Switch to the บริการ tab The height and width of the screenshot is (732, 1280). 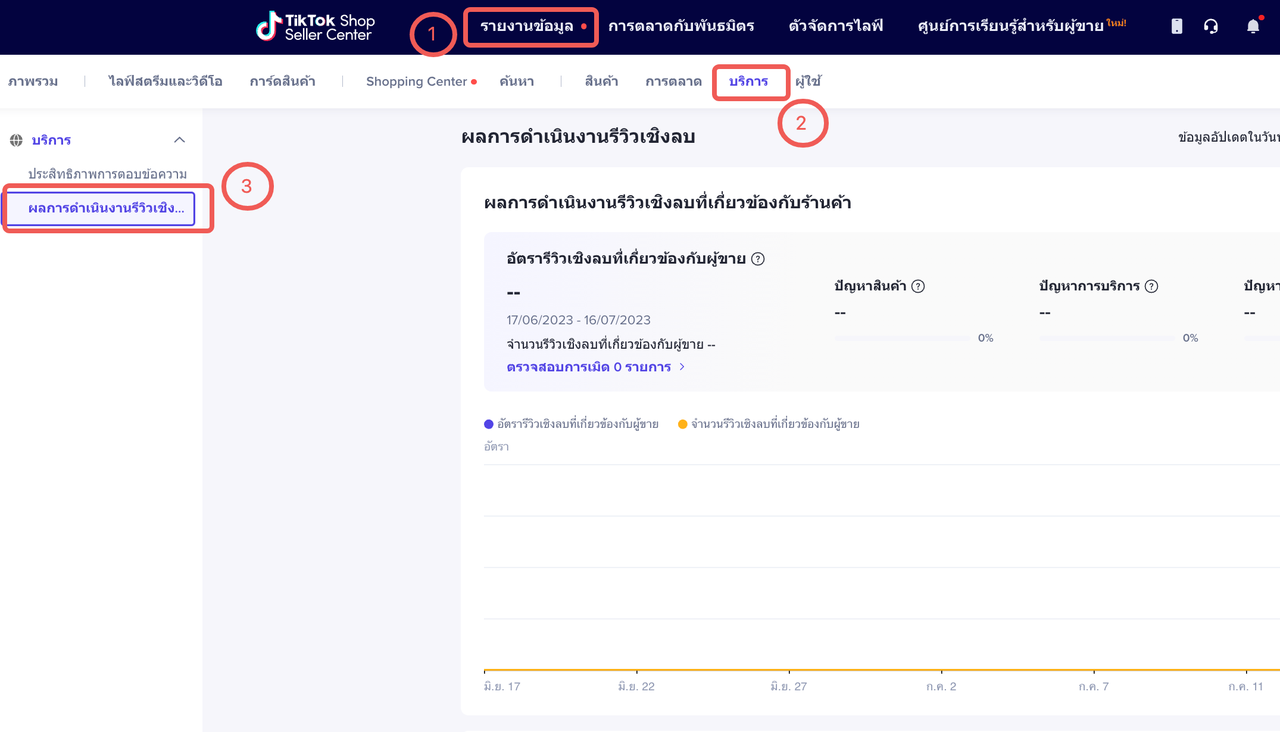(x=748, y=82)
